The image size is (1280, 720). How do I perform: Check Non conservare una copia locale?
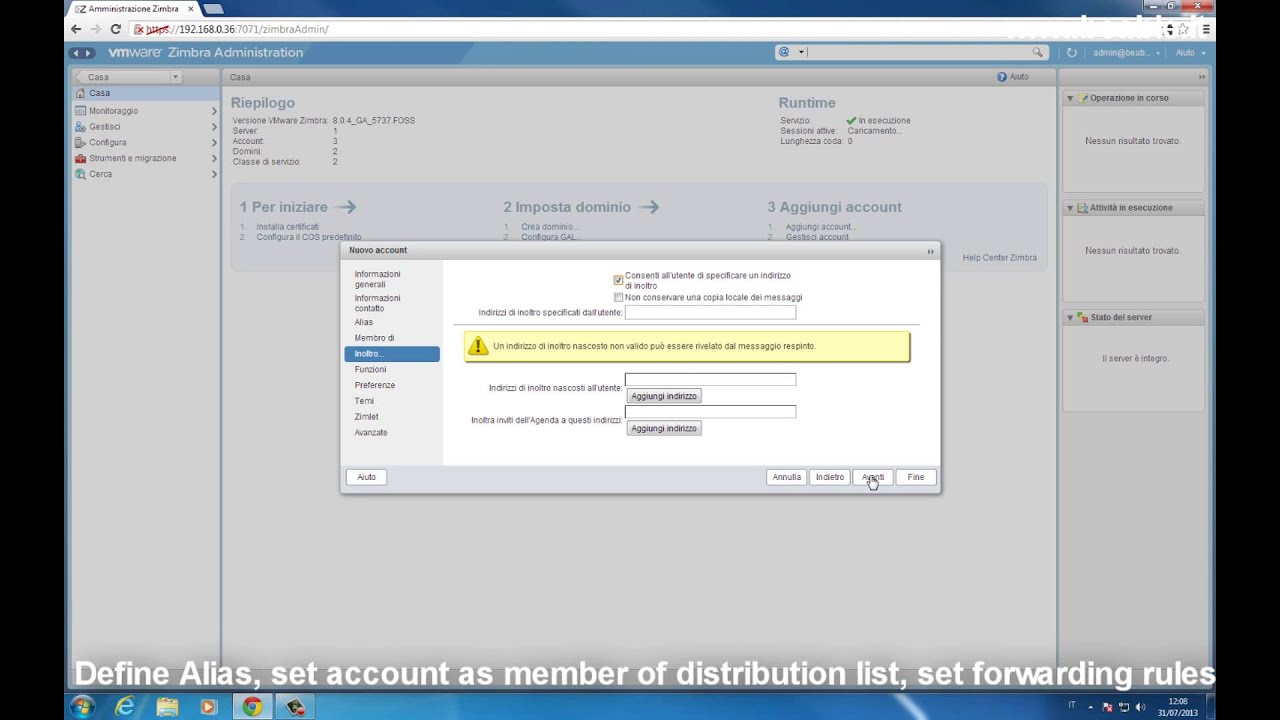tap(618, 297)
